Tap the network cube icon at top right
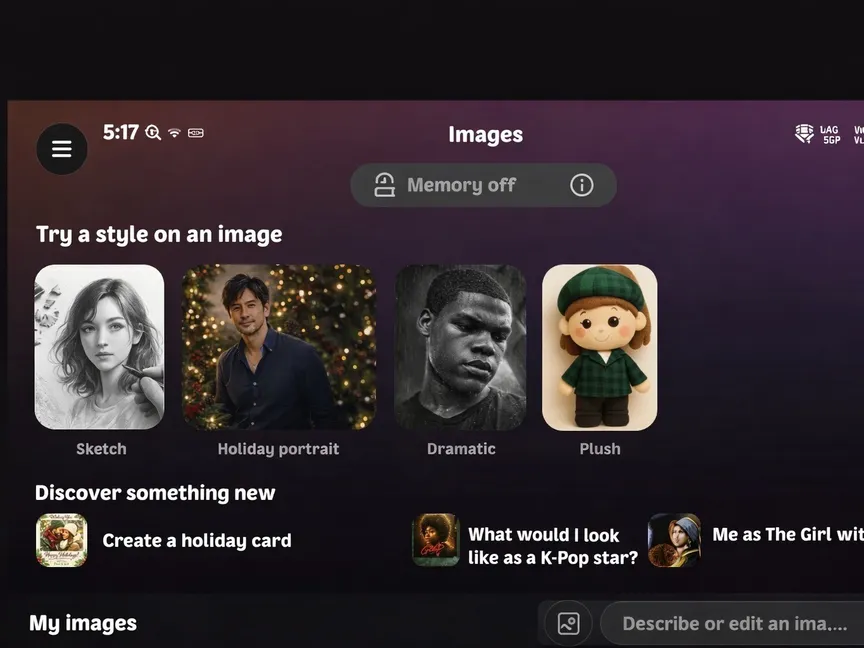The width and height of the screenshot is (864, 648). point(804,134)
